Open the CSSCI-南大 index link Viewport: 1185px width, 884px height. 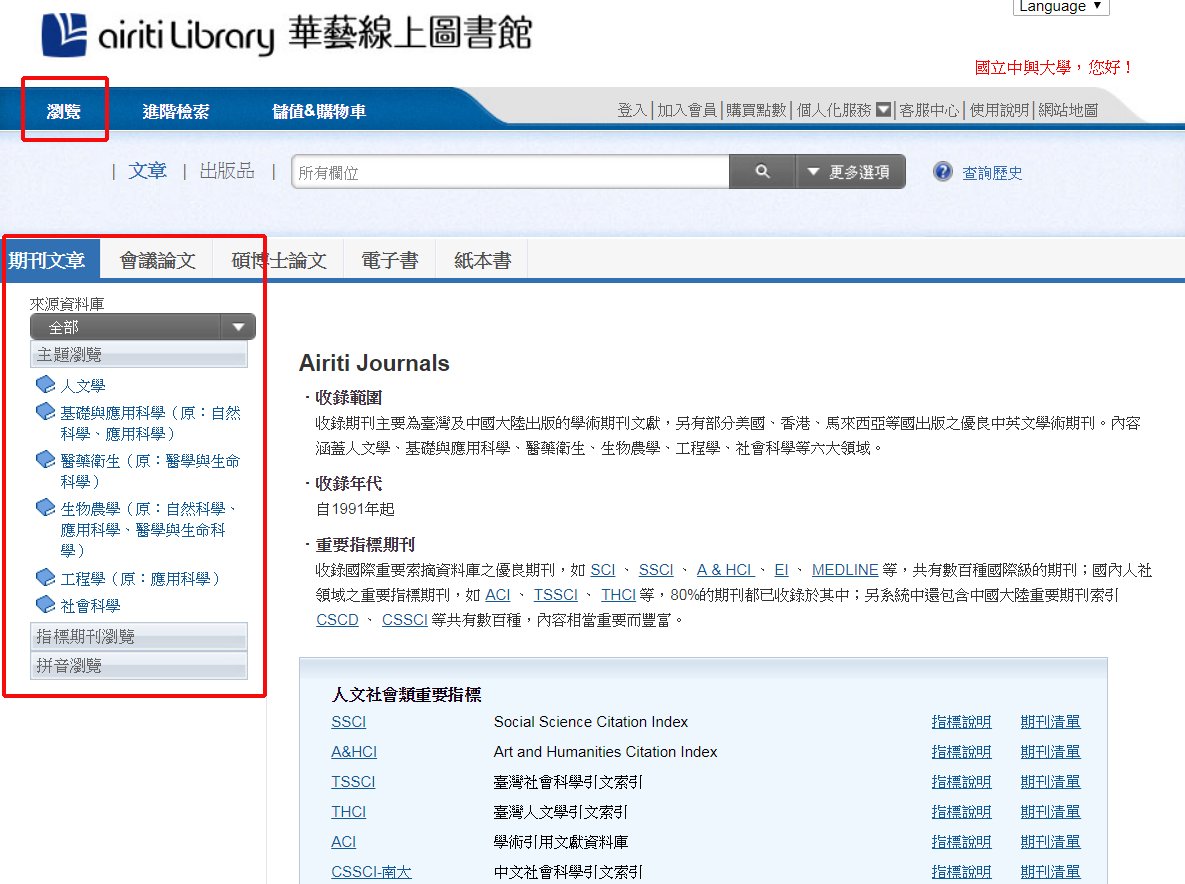pyautogui.click(x=371, y=872)
